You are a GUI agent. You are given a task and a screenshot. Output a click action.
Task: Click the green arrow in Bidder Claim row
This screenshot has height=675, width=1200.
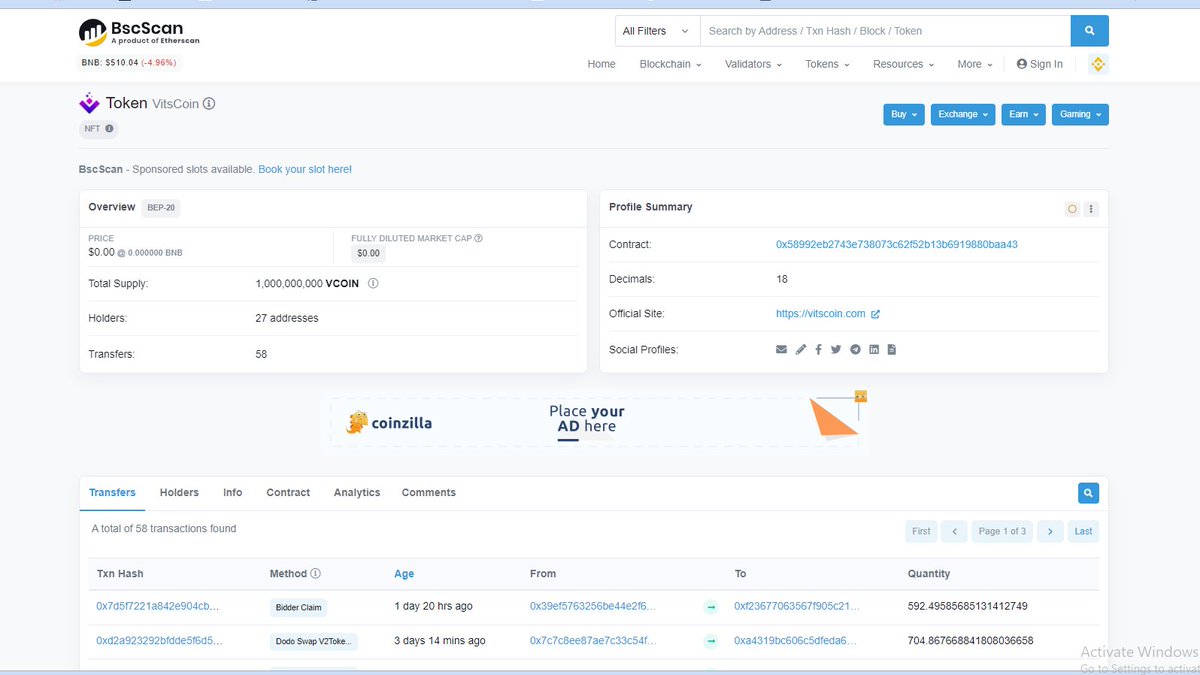pyautogui.click(x=711, y=607)
